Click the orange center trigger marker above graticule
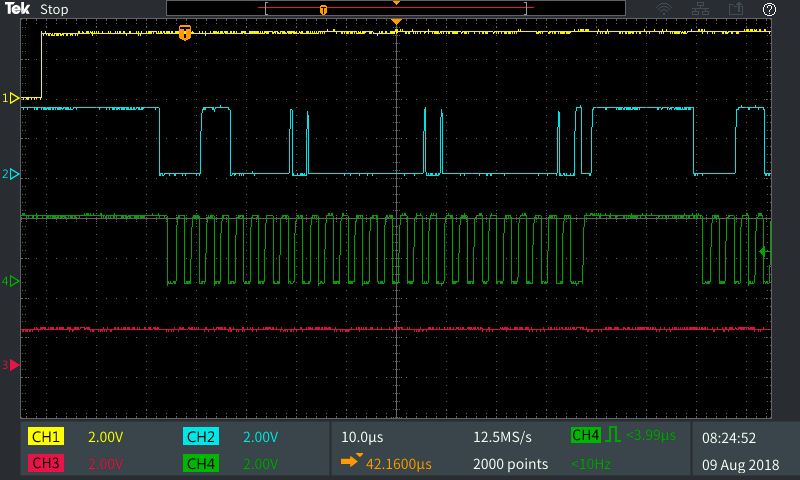The image size is (800, 480). point(396,21)
